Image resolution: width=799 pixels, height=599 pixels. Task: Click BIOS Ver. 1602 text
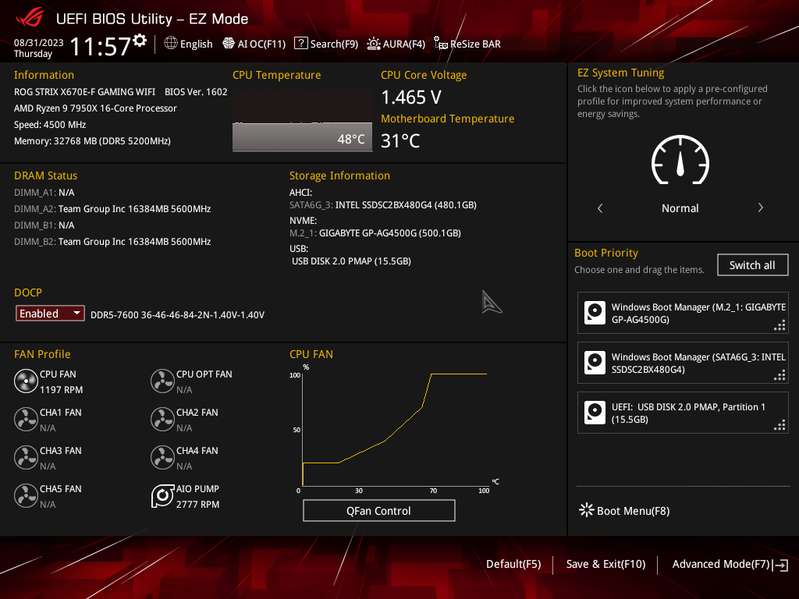tap(196, 92)
